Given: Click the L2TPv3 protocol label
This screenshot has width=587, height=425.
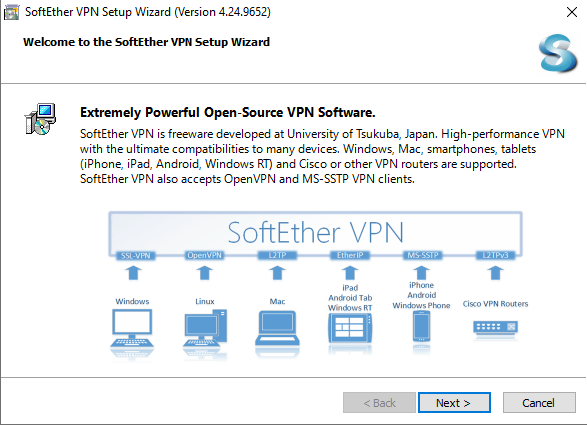Looking at the screenshot, I should pos(495,255).
